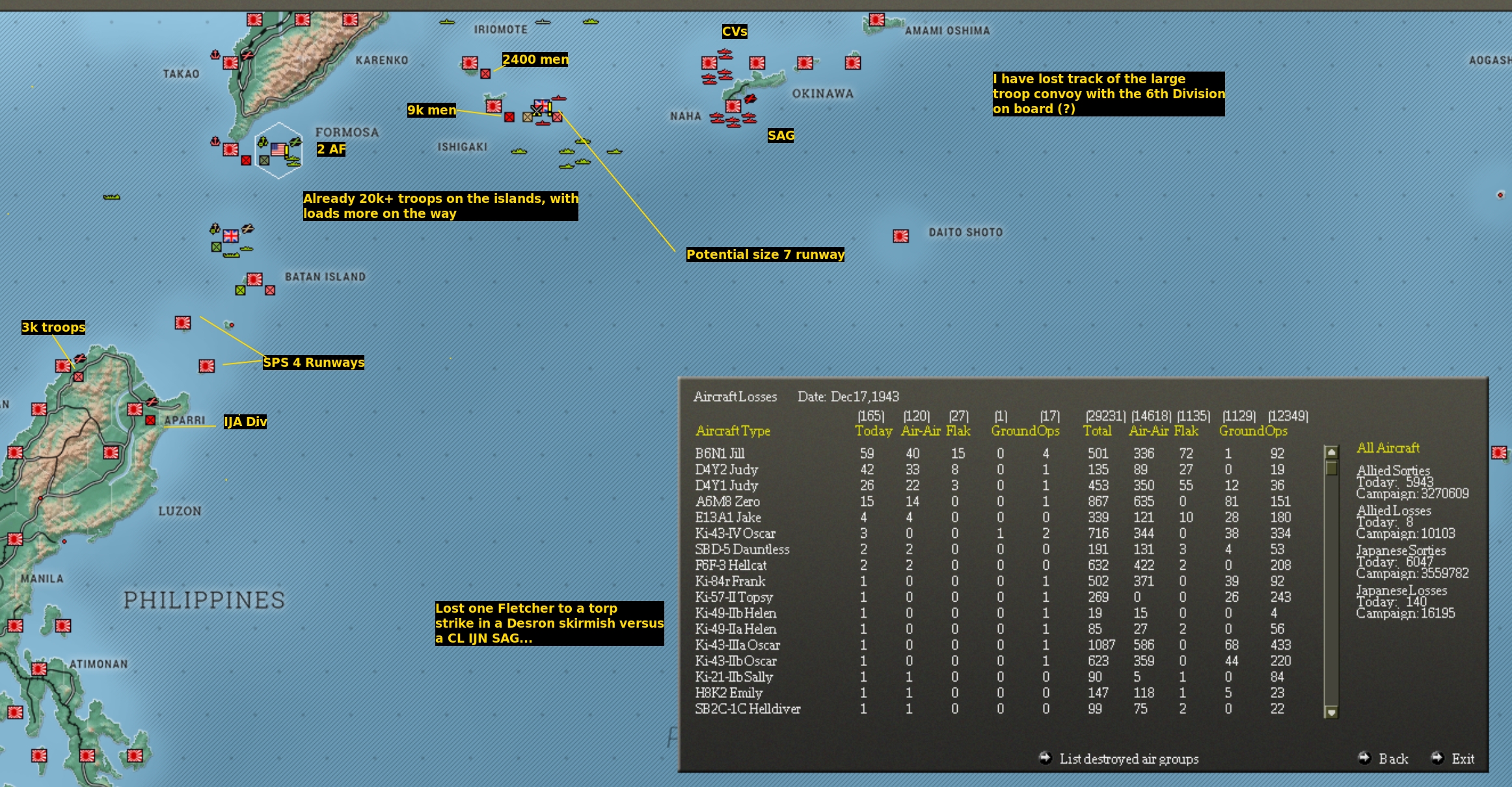
Task: Select the A6M8 Zero row
Action: pyautogui.click(x=993, y=501)
